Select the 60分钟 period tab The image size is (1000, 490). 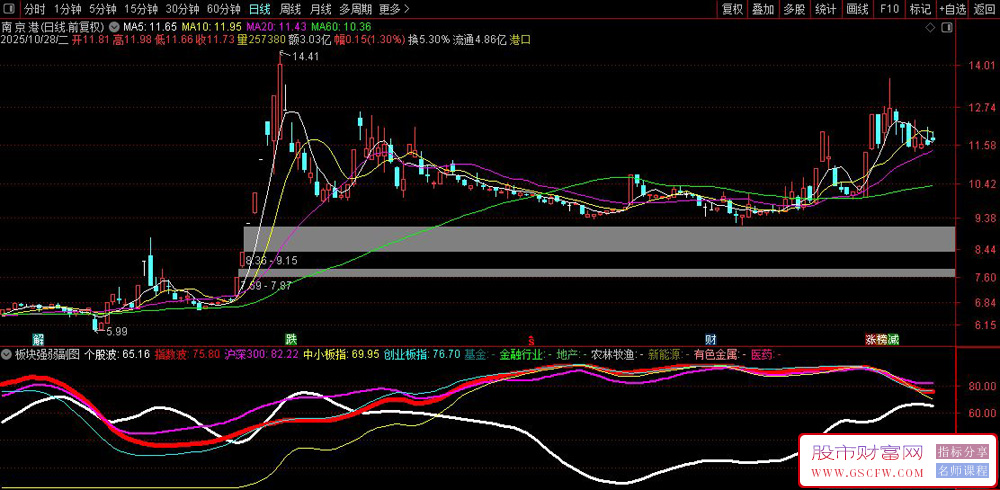tap(223, 9)
